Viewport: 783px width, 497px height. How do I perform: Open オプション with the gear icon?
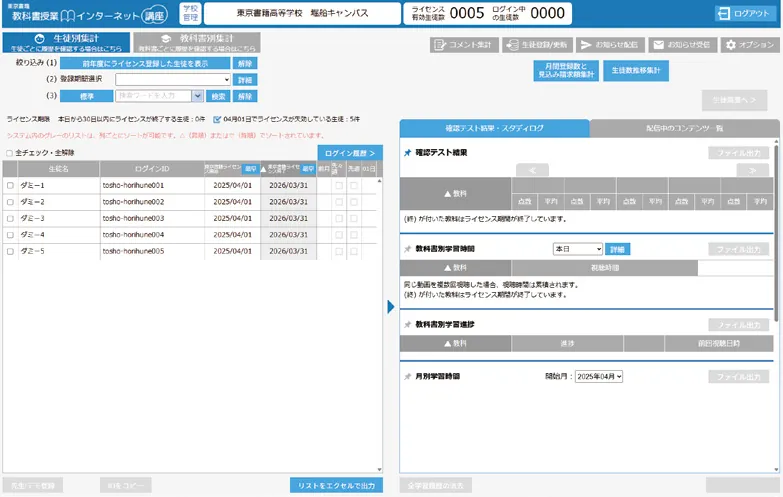pos(750,45)
